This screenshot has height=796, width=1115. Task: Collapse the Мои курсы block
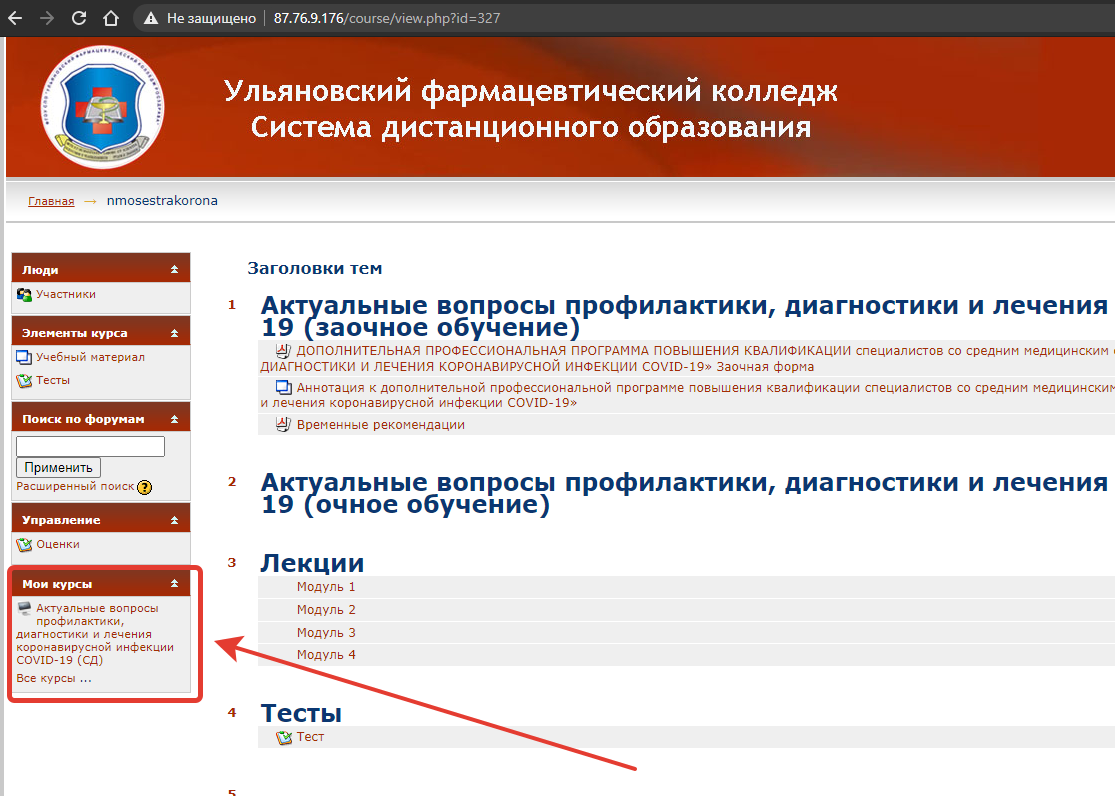174,583
